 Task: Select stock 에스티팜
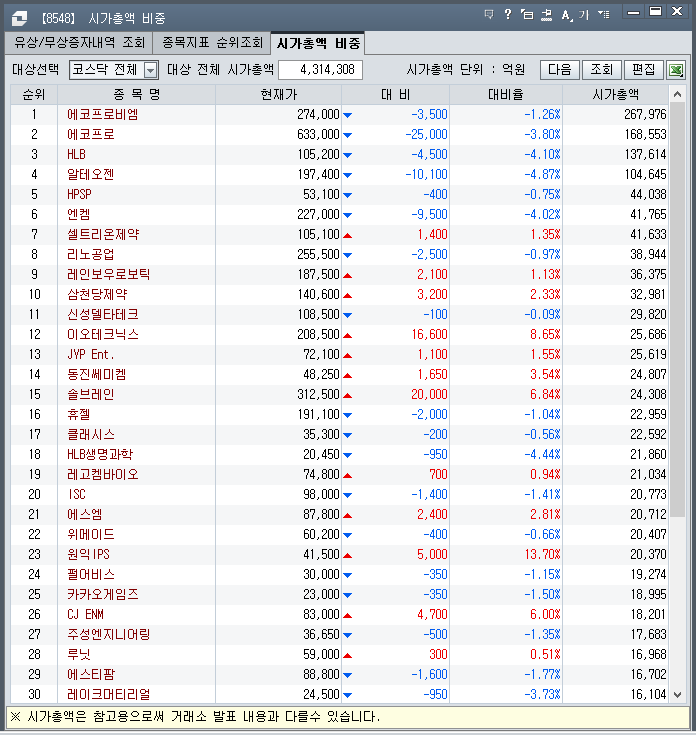coord(90,675)
